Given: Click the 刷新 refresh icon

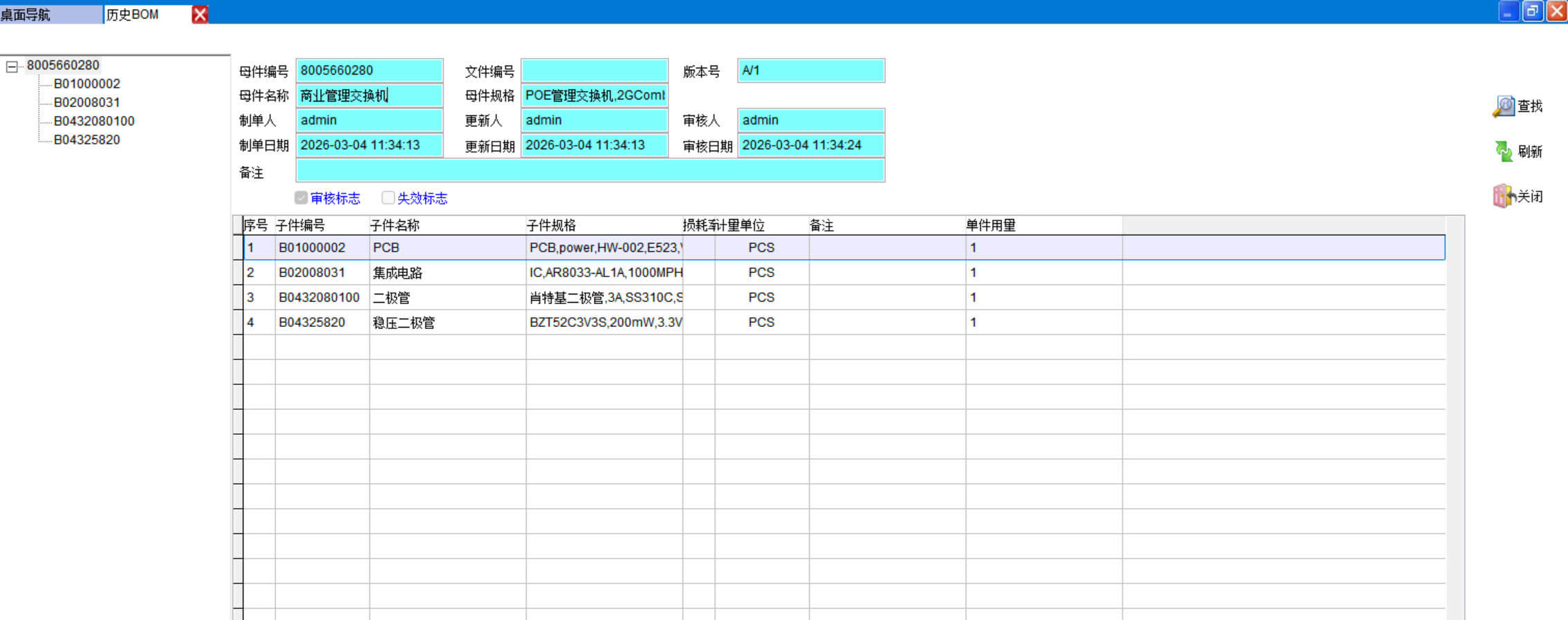Looking at the screenshot, I should pos(1503,151).
